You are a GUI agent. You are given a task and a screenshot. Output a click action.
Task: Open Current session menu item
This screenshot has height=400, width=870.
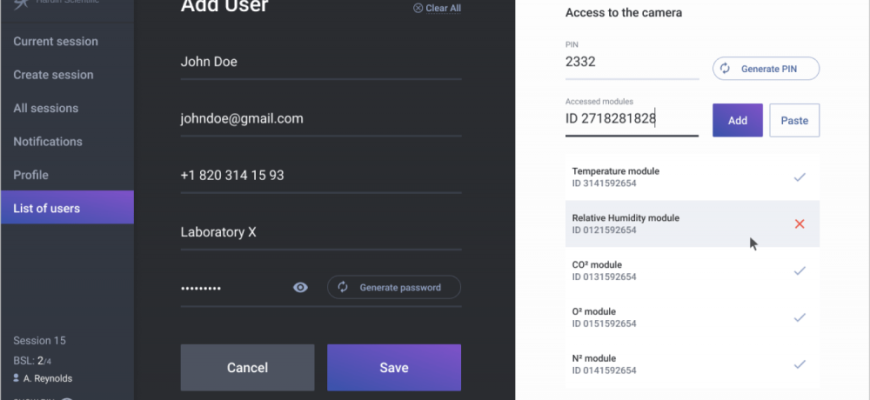click(x=56, y=42)
